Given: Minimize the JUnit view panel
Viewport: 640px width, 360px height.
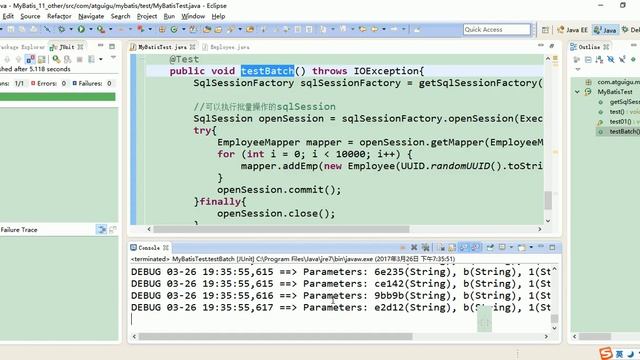Looking at the screenshot, I should tap(100, 46).
